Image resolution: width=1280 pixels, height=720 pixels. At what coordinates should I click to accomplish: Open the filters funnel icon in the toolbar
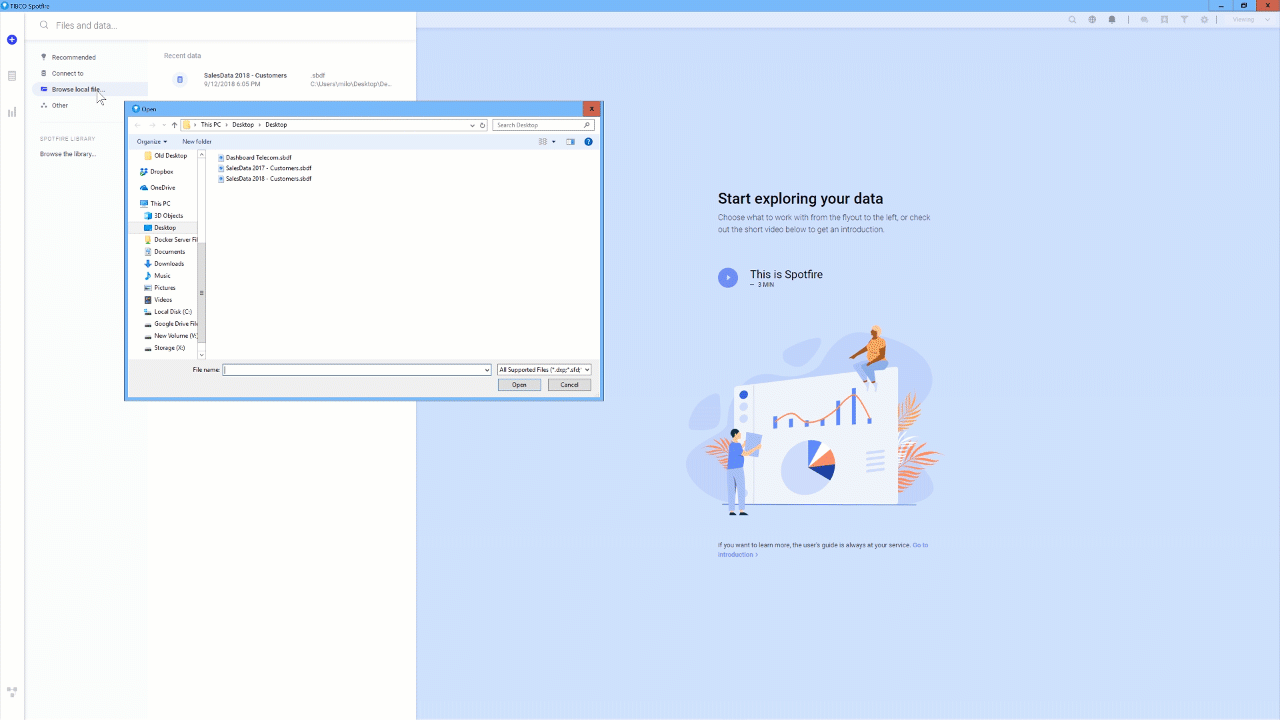point(1184,20)
